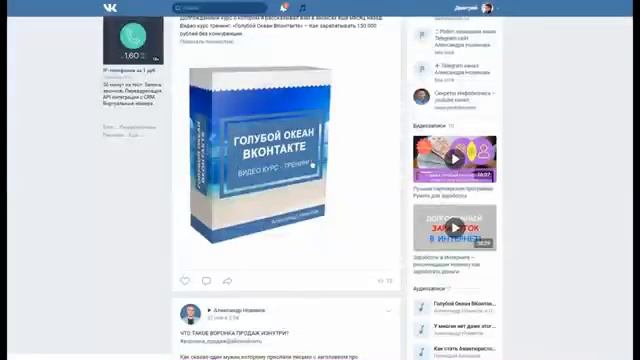
Task: Open the second post timestamp
Action: (x=223, y=318)
